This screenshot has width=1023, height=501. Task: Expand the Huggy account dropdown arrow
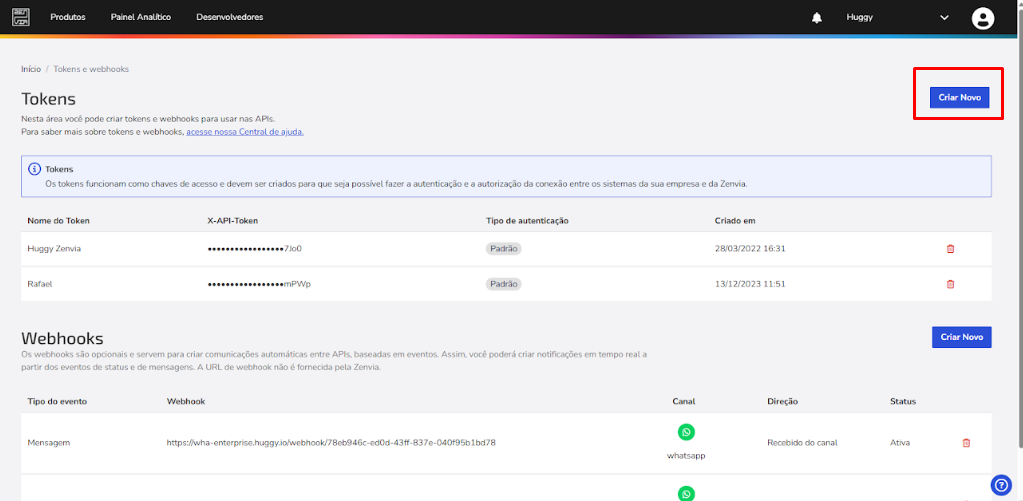pyautogui.click(x=944, y=18)
